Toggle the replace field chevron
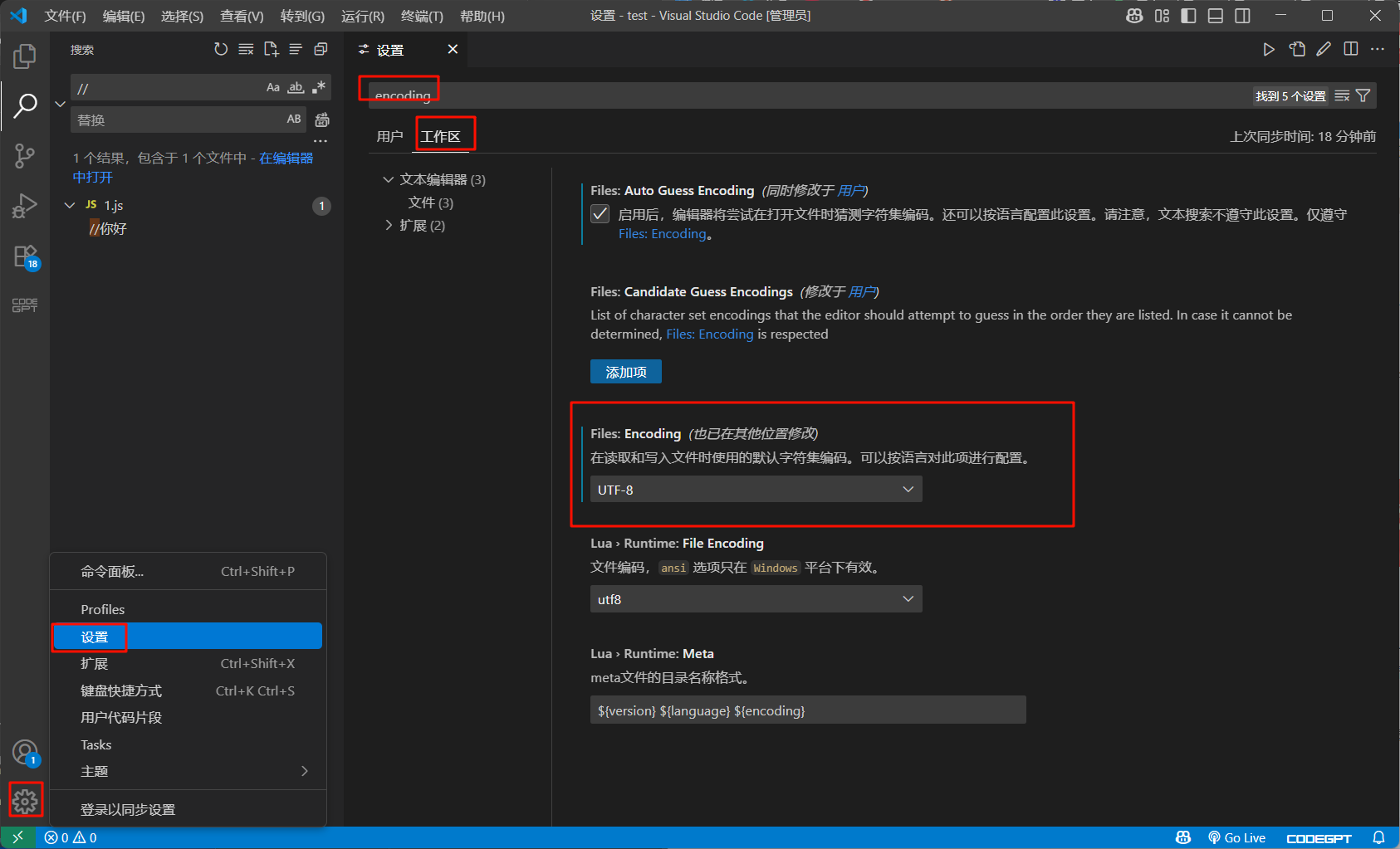The image size is (1400, 849). (60, 104)
